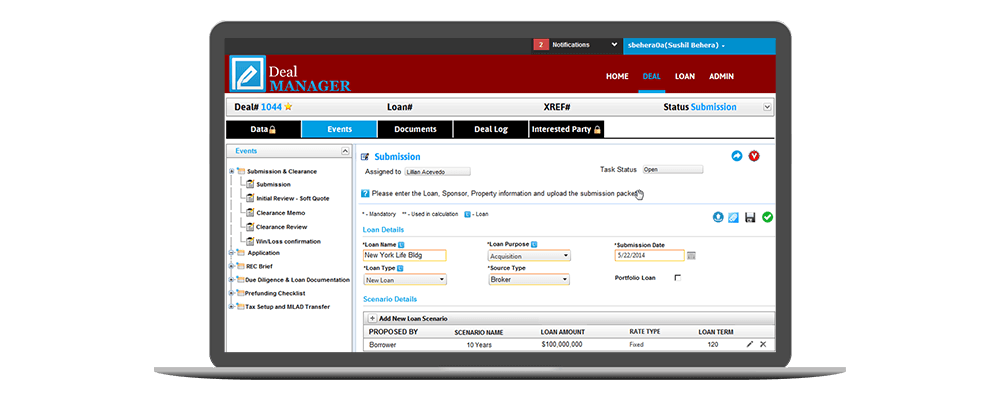Viewport: 1000px width, 400px height.
Task: Click the plus icon for Add New Loan Scenario
Action: [372, 318]
